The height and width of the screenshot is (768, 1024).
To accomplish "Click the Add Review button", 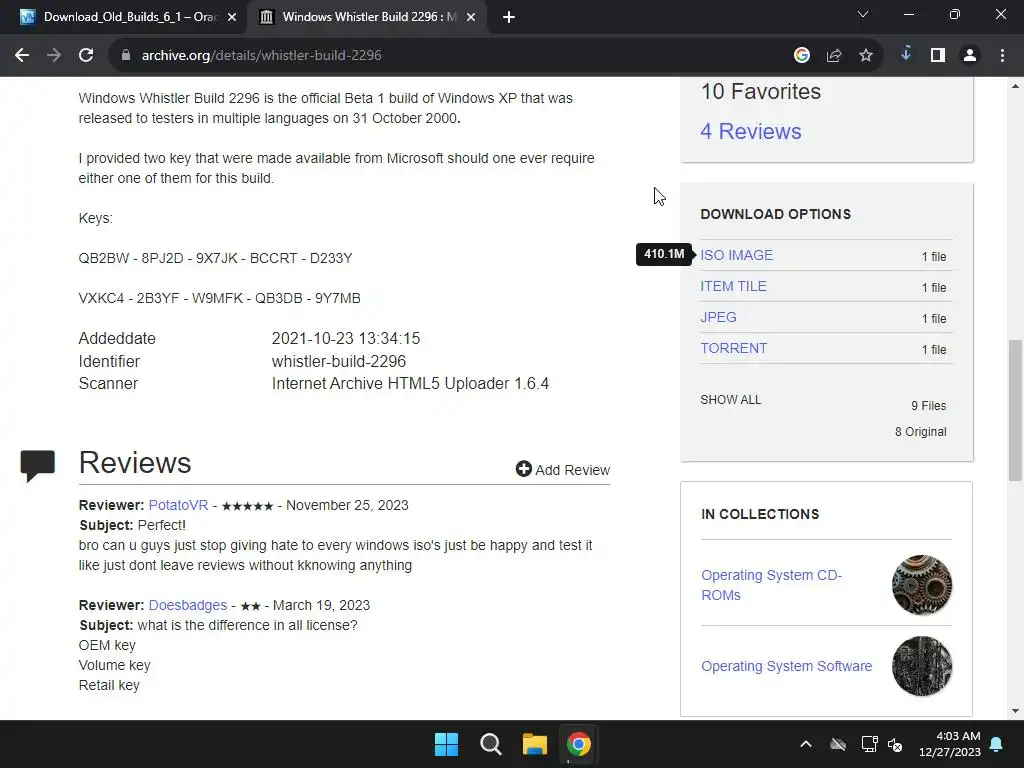I will [x=562, y=470].
